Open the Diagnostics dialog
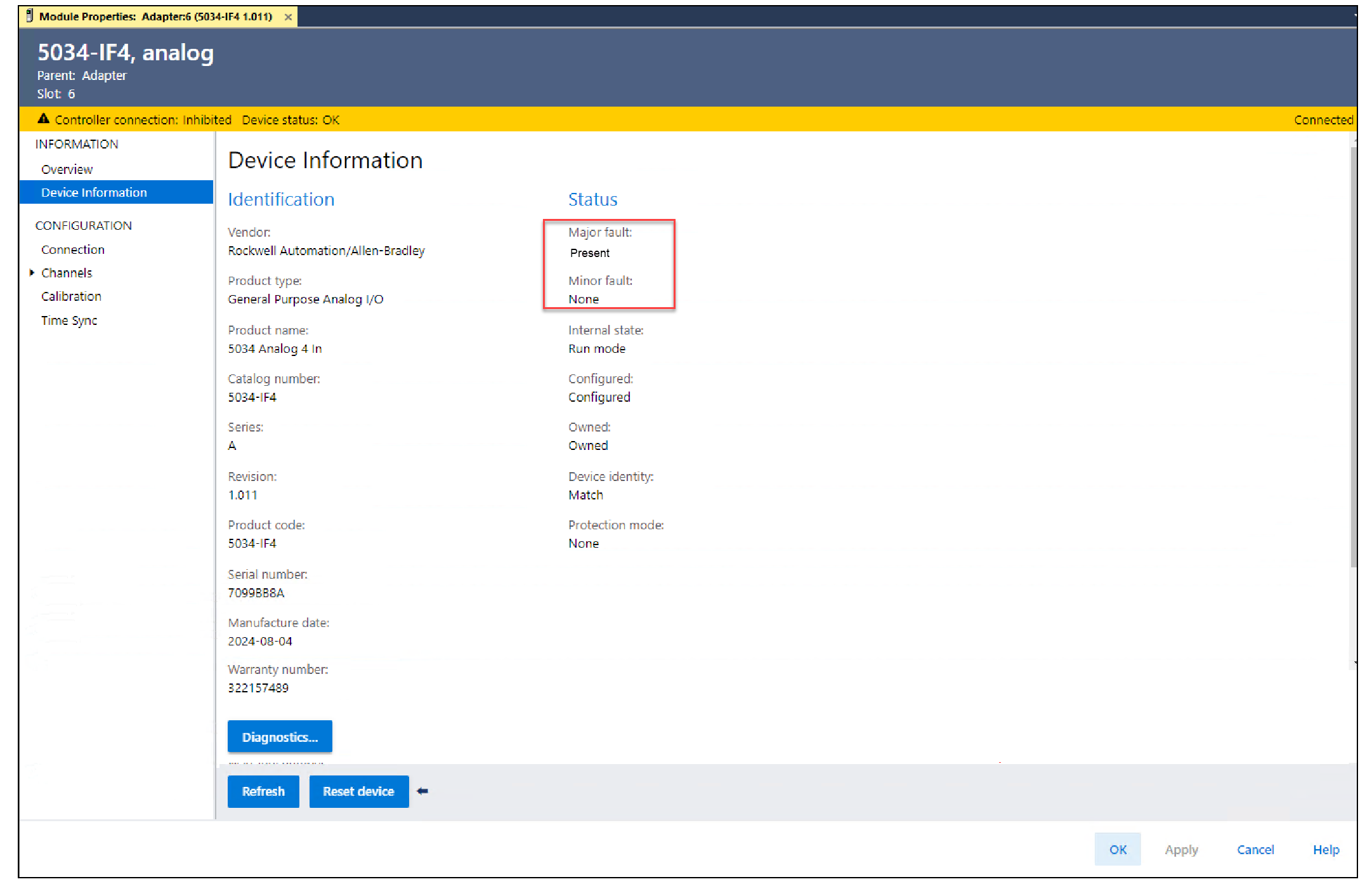Screen dimensions: 1372x884 click(x=280, y=737)
